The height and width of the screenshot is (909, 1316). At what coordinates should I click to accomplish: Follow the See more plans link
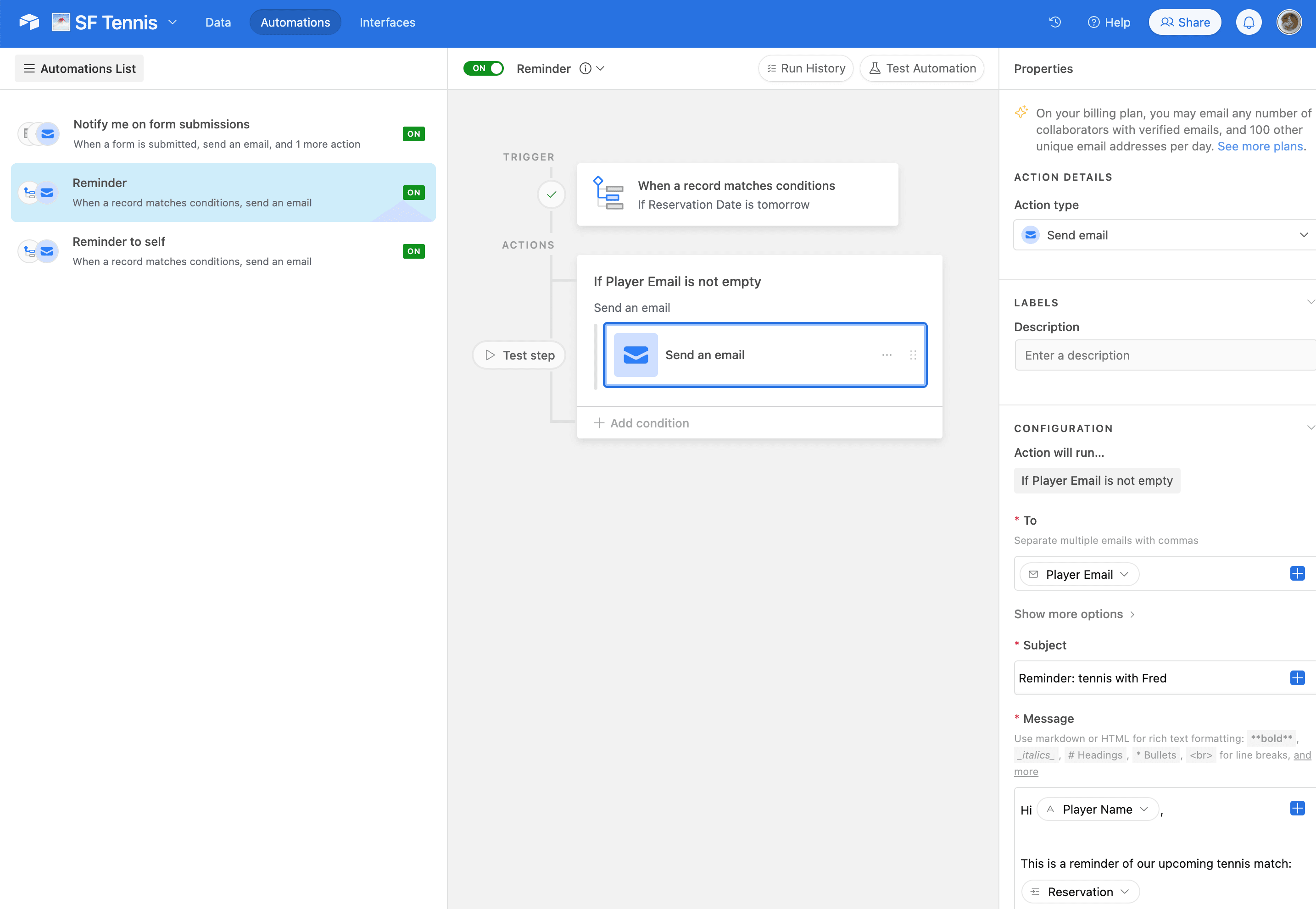click(x=1260, y=146)
